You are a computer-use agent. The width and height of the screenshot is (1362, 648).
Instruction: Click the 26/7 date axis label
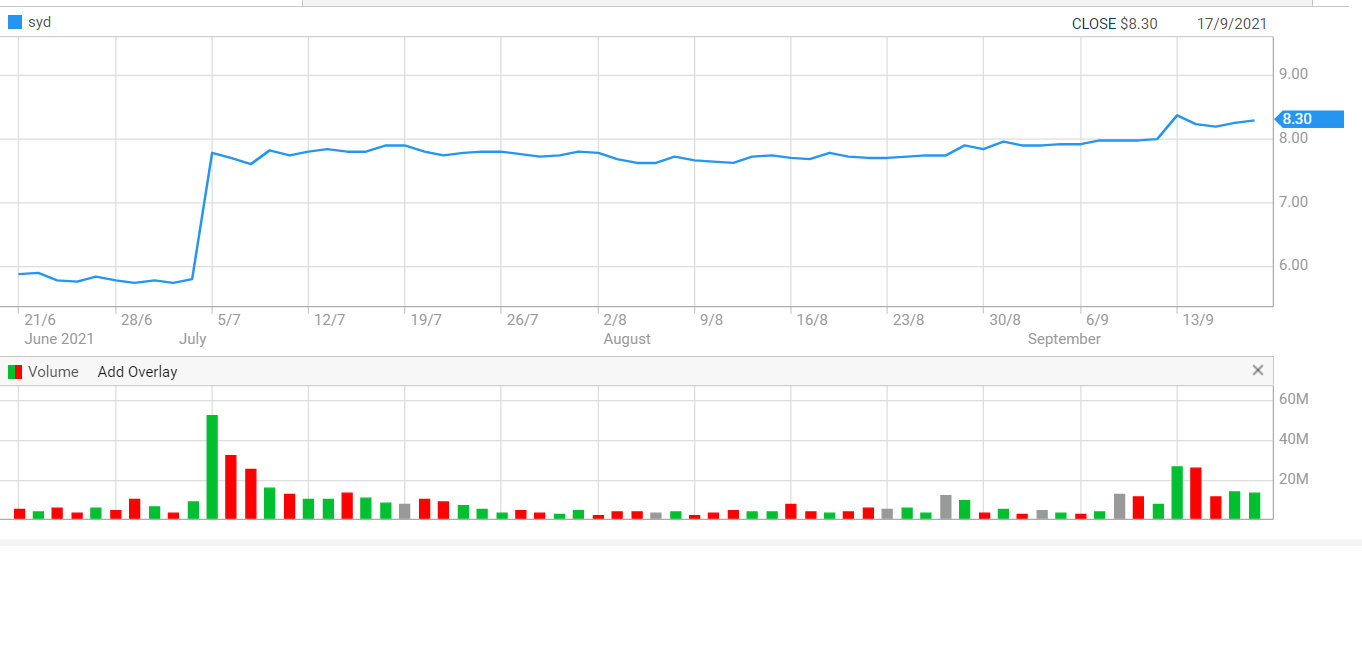click(522, 320)
